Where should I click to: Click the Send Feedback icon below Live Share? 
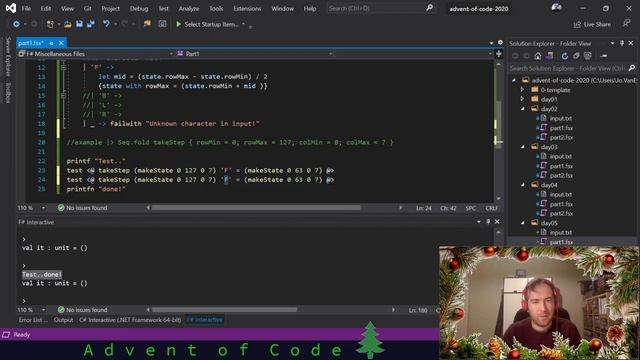point(627,24)
